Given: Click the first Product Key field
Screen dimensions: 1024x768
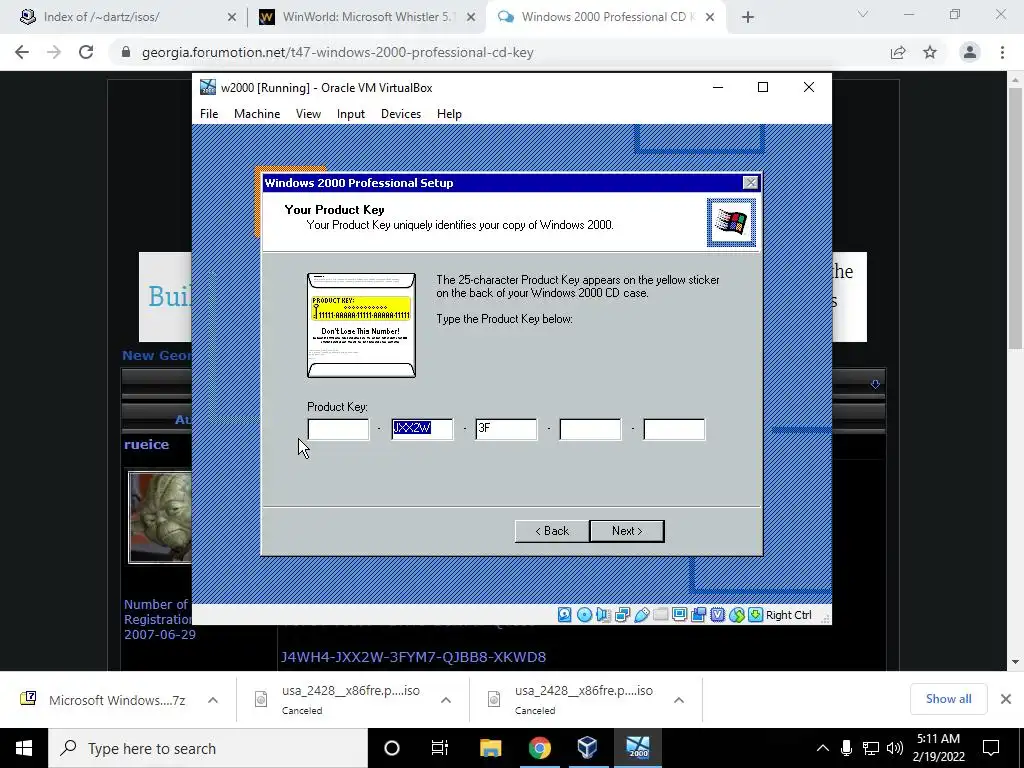Looking at the screenshot, I should click(338, 429).
